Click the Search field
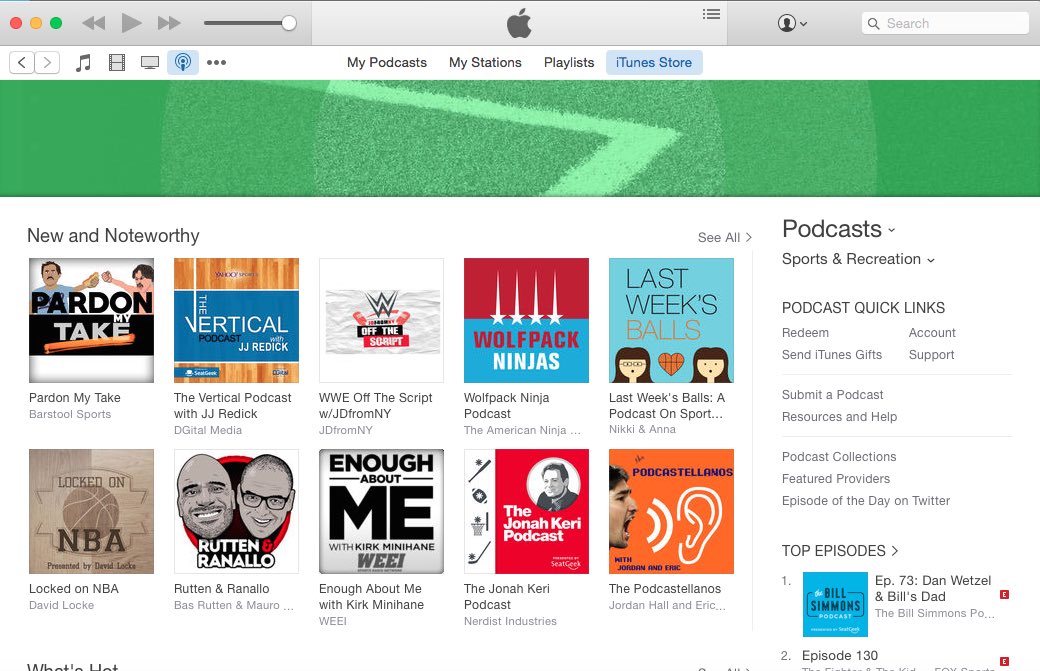 coord(945,23)
